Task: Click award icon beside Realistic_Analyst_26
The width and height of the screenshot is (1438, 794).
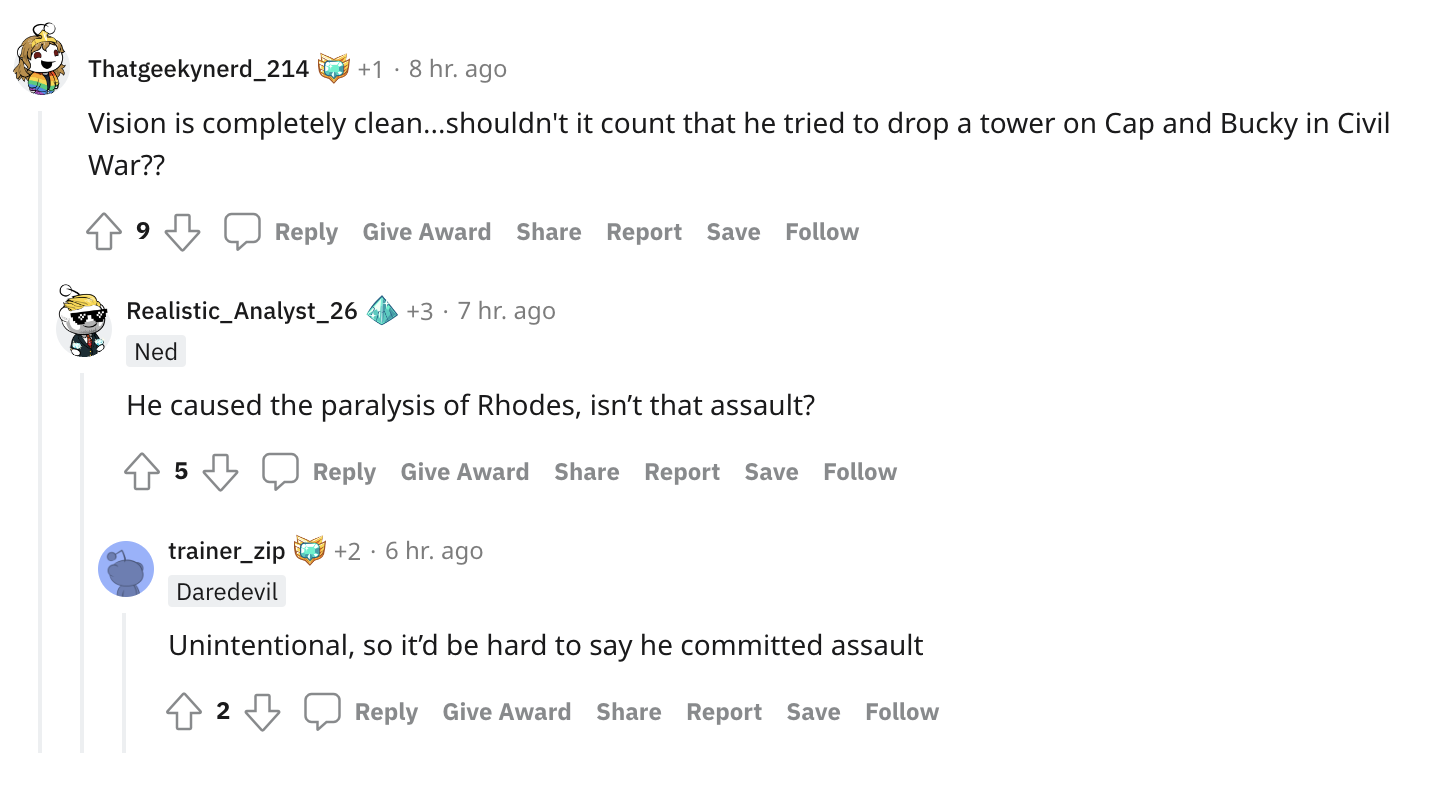Action: (x=382, y=310)
